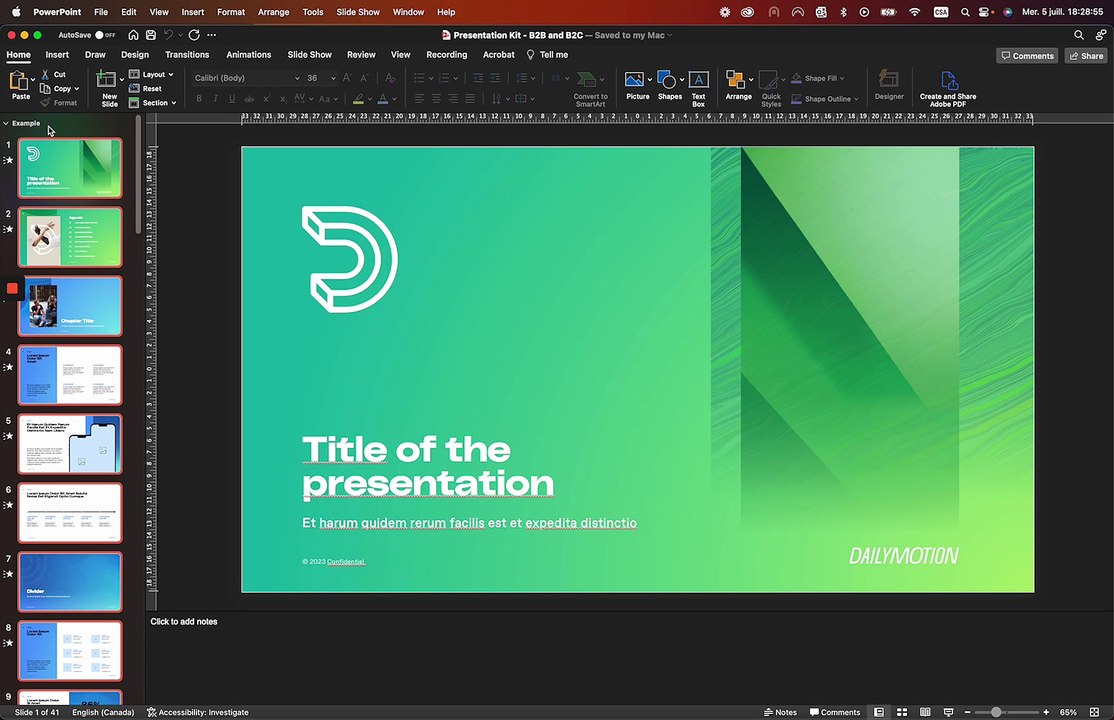Click the Paste clipboard icon
Viewport: 1114px width, 720px height.
pyautogui.click(x=18, y=81)
